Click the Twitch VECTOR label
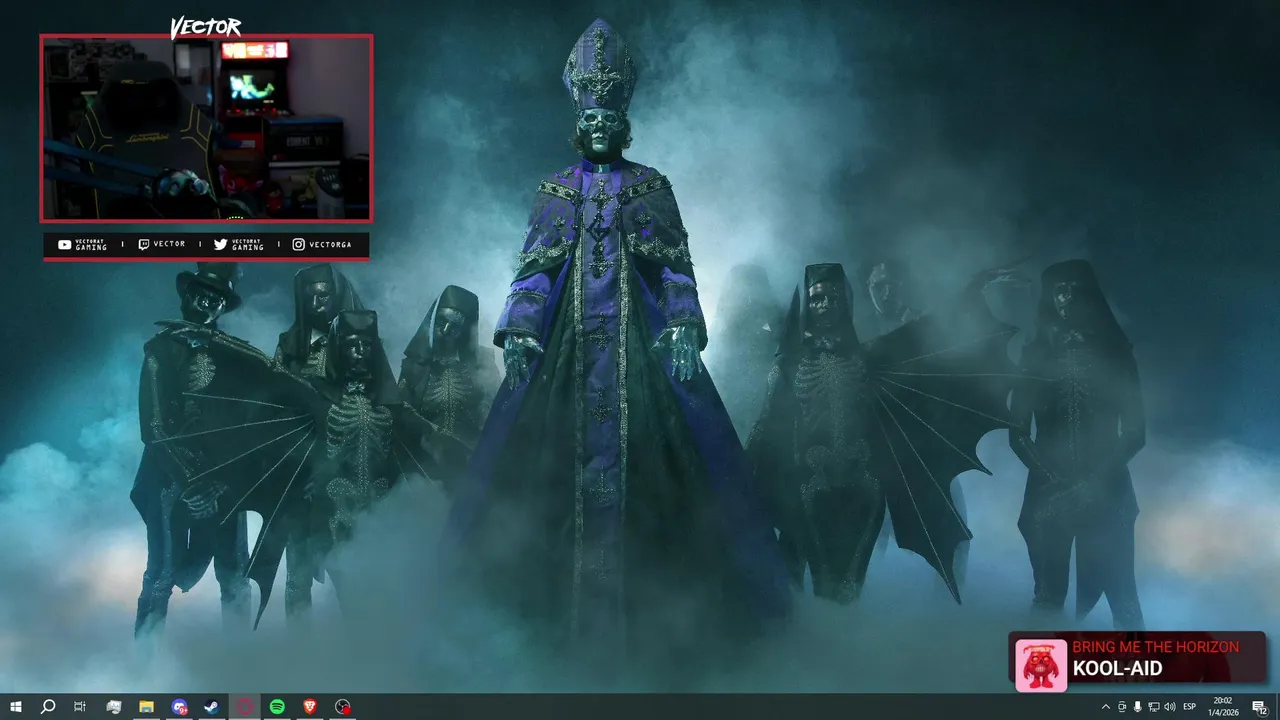Screen dimensions: 1280x720 point(161,244)
